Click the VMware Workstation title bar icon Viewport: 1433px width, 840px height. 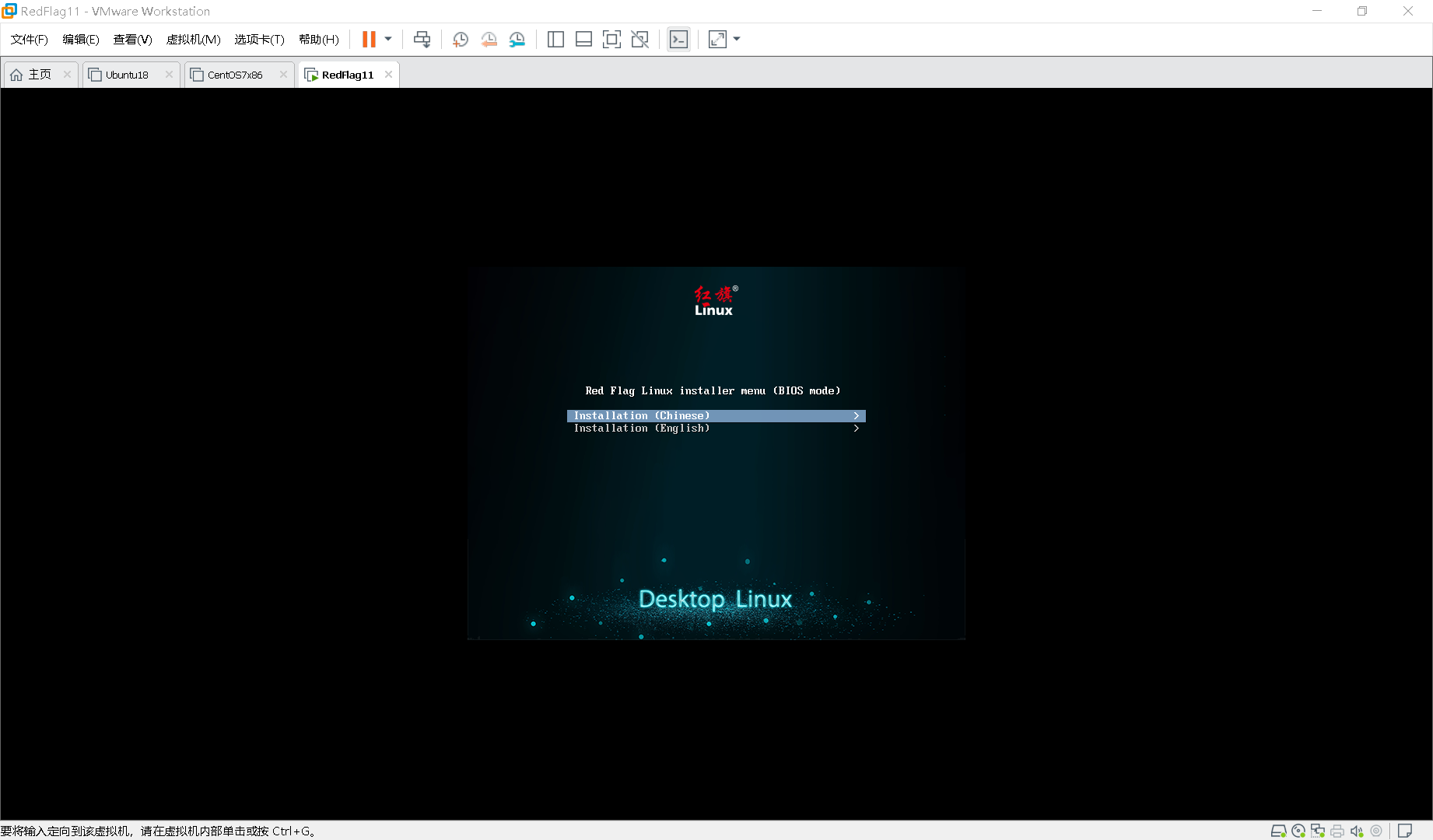pyautogui.click(x=9, y=11)
